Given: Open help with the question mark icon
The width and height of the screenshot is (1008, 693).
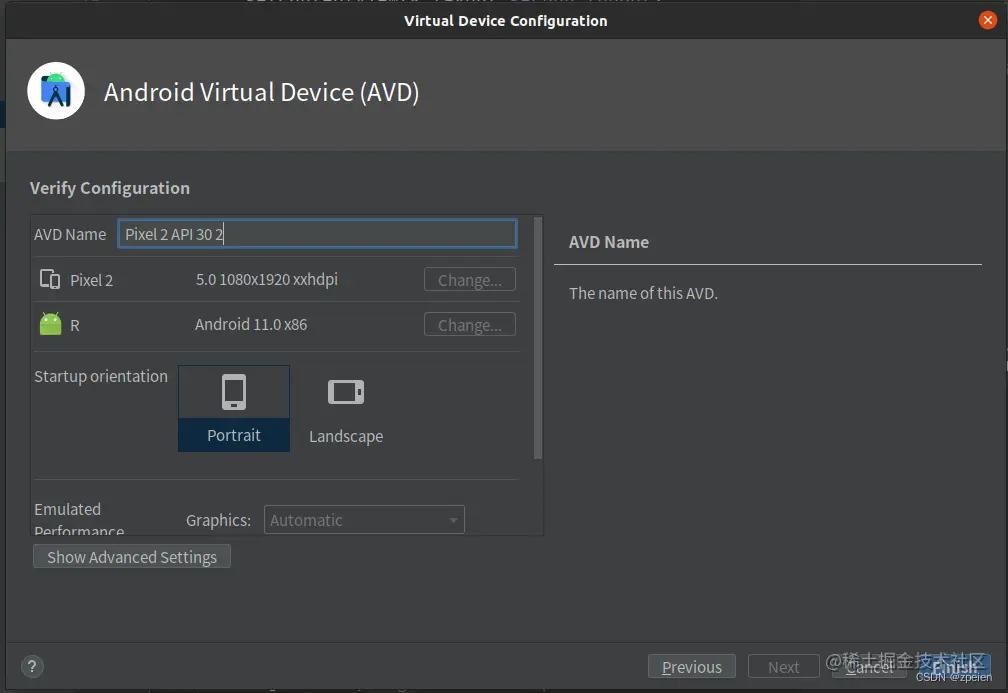Looking at the screenshot, I should 32,667.
